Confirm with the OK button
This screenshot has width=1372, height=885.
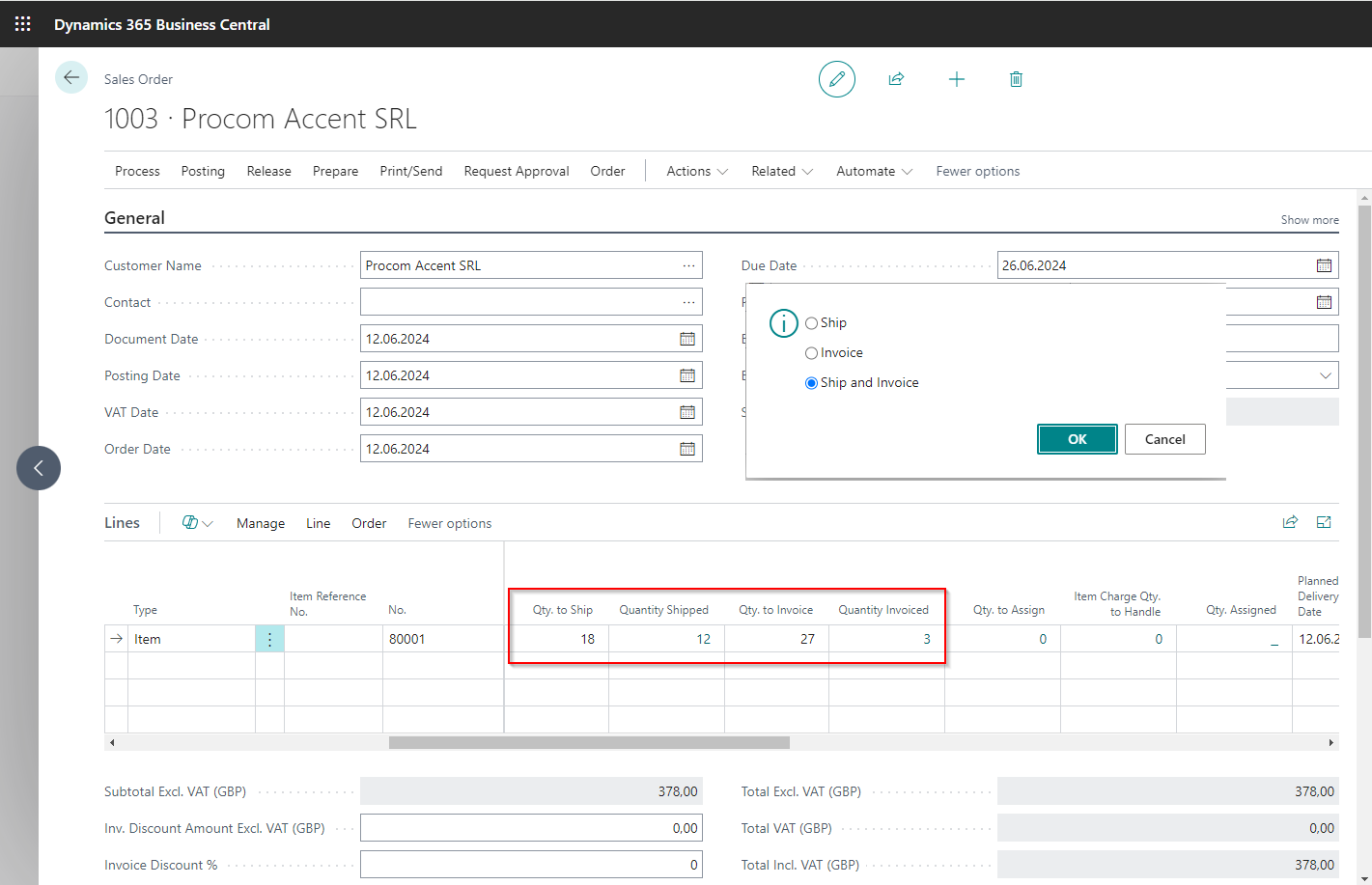pos(1078,439)
